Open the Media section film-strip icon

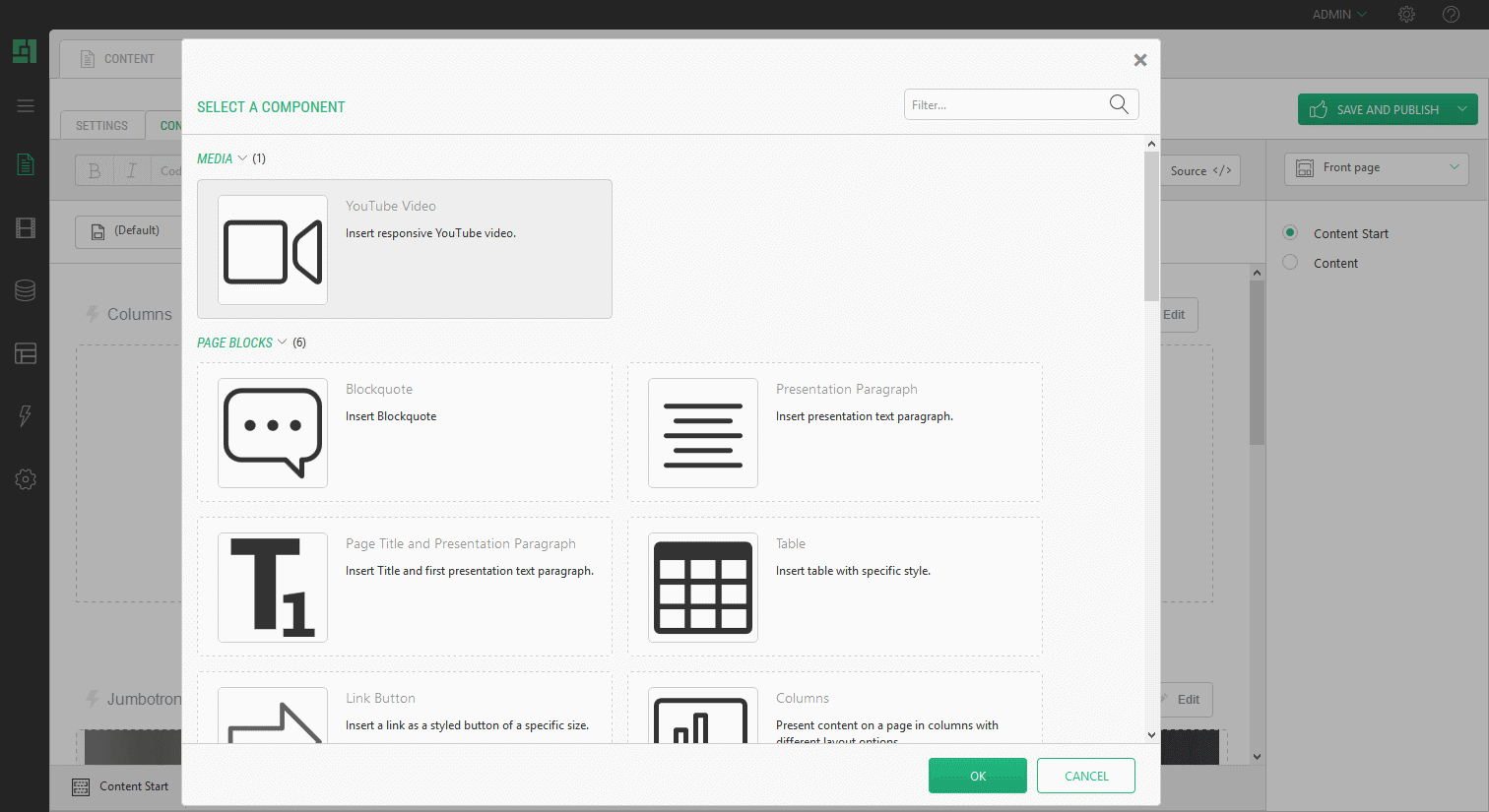pyautogui.click(x=25, y=227)
